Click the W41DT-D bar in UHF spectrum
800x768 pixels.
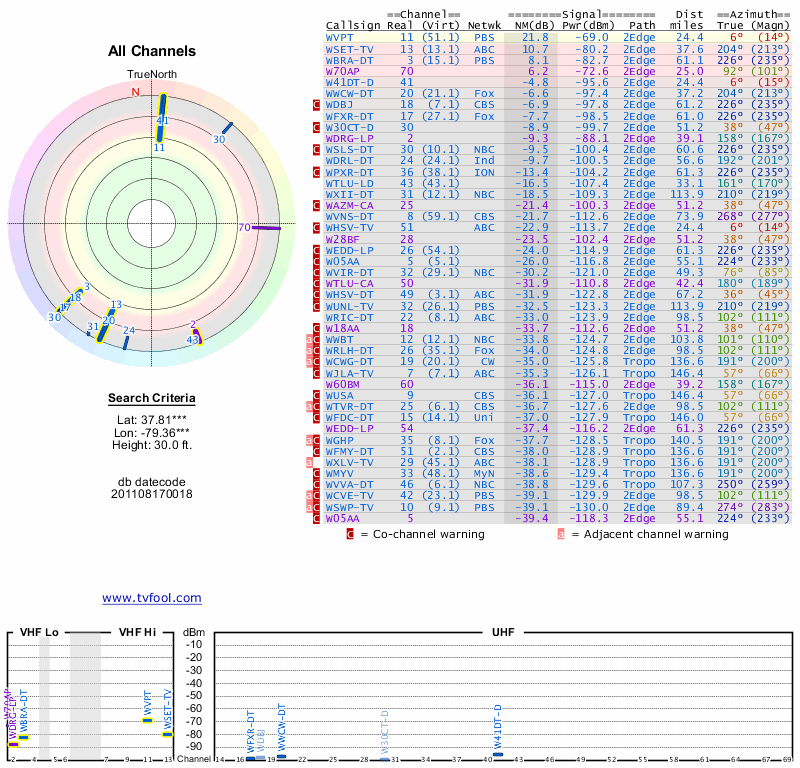498,755
